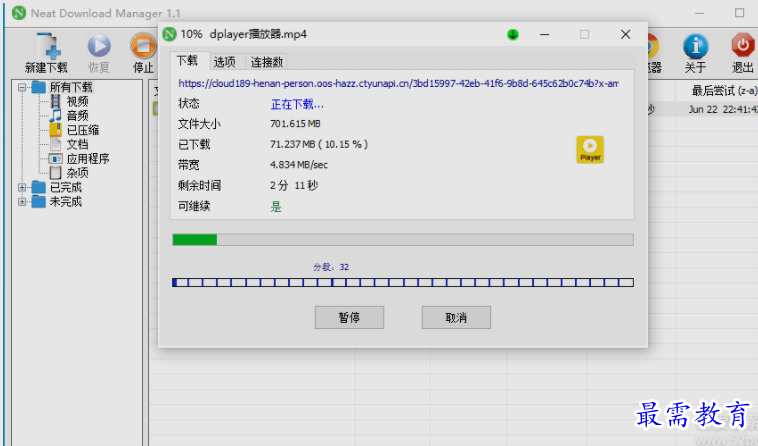This screenshot has width=758, height=446.
Task: Click the green overall progress bar
Action: tap(403, 240)
